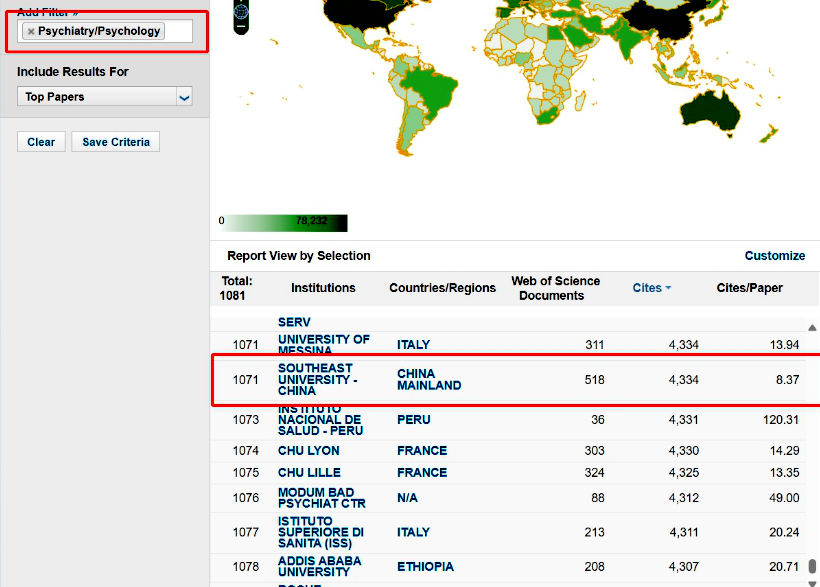Click the Countries/Regions column header
The height and width of the screenshot is (587, 820).
click(x=442, y=288)
